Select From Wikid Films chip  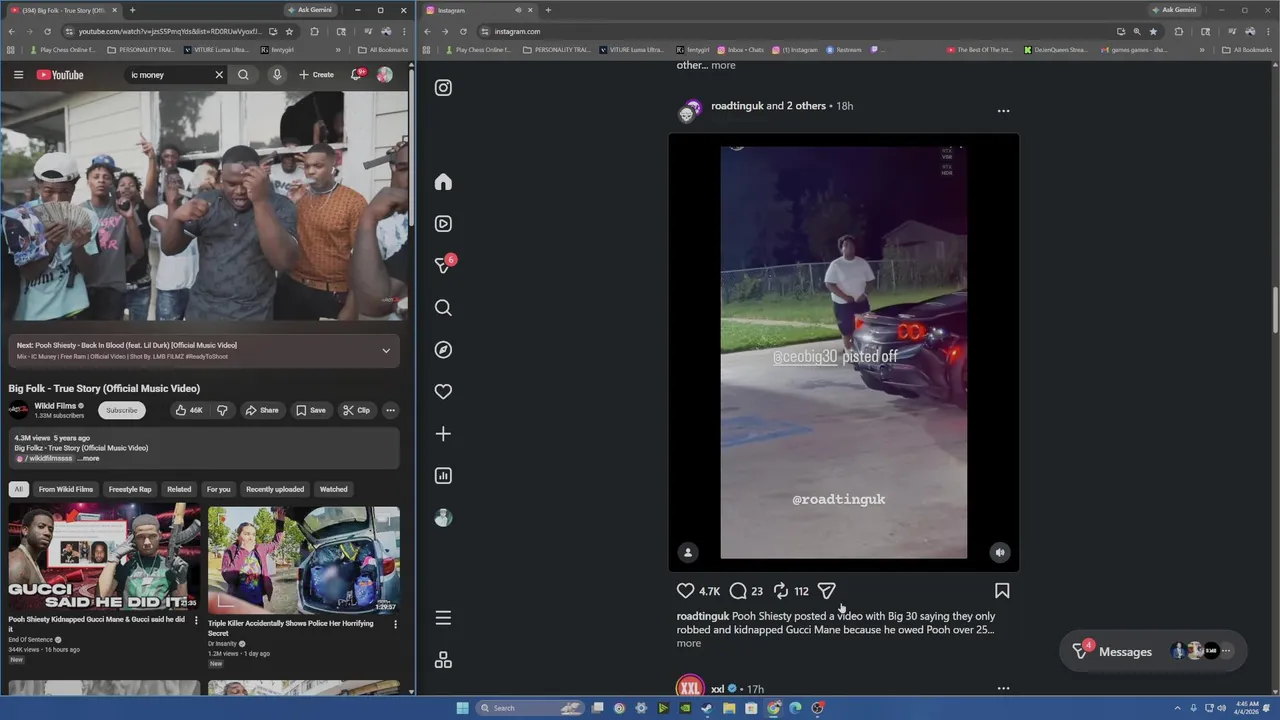[x=66, y=489]
